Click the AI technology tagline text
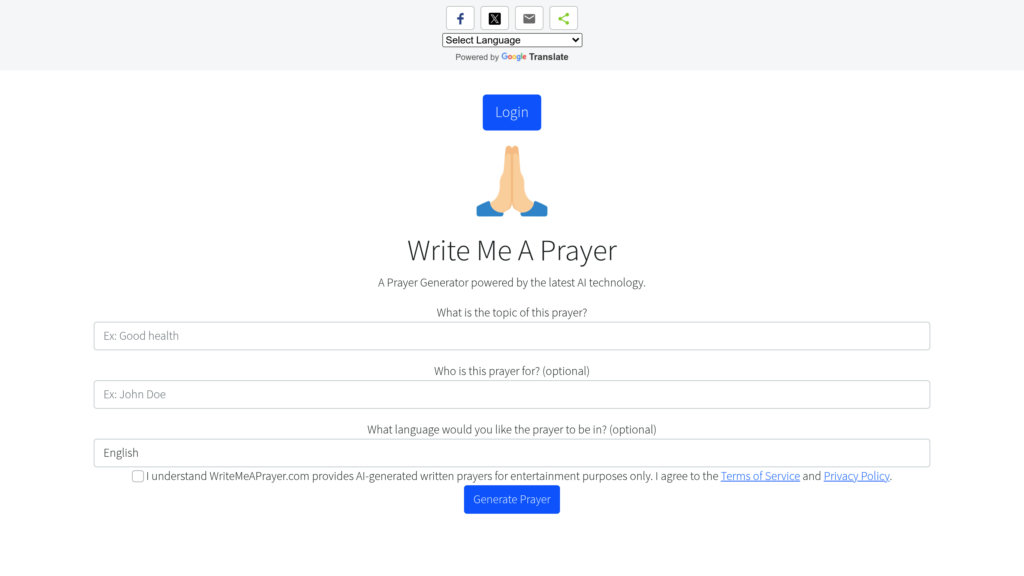1024x576 pixels. [x=511, y=282]
